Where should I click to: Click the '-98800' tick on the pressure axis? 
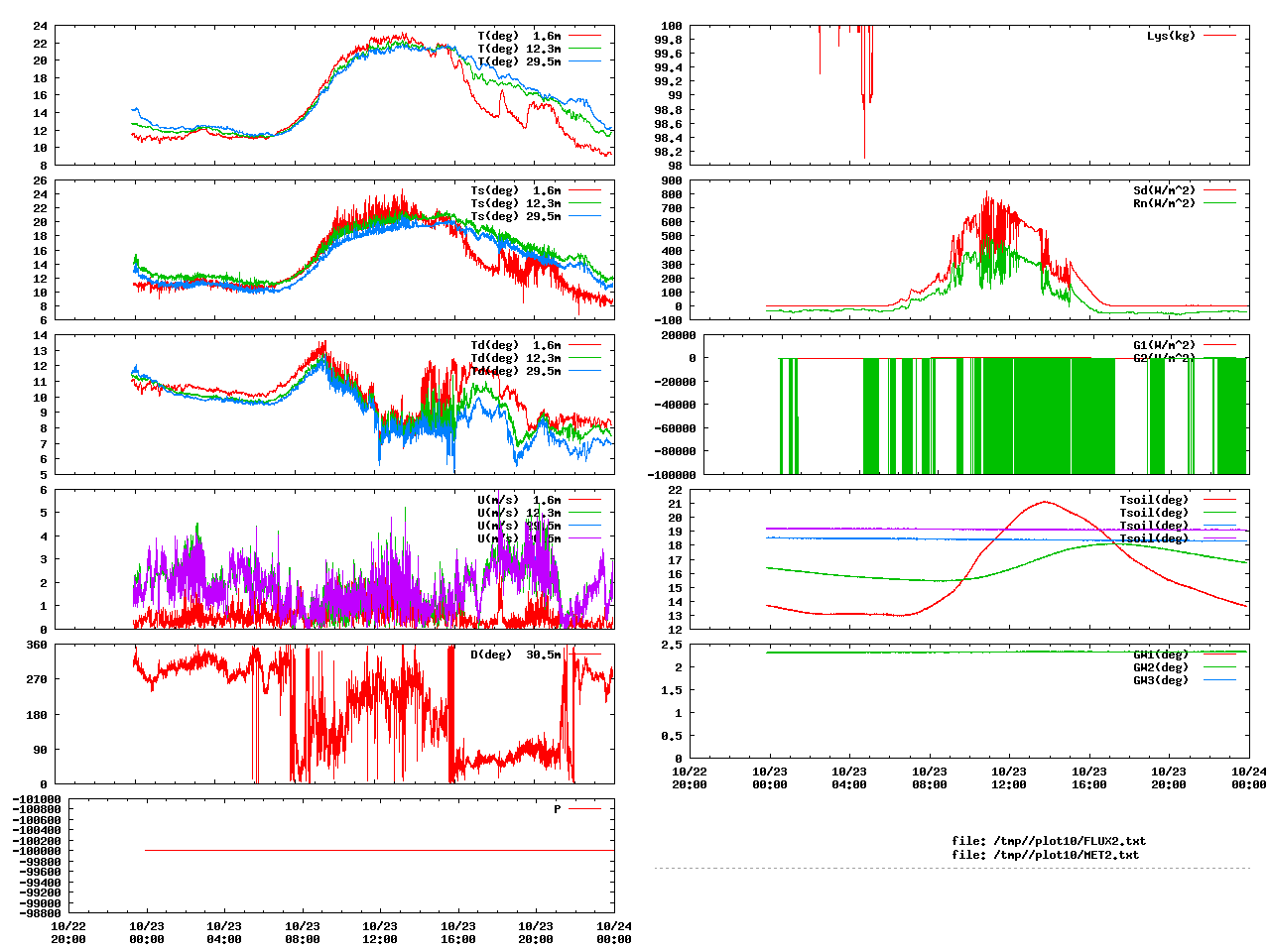coord(40,913)
